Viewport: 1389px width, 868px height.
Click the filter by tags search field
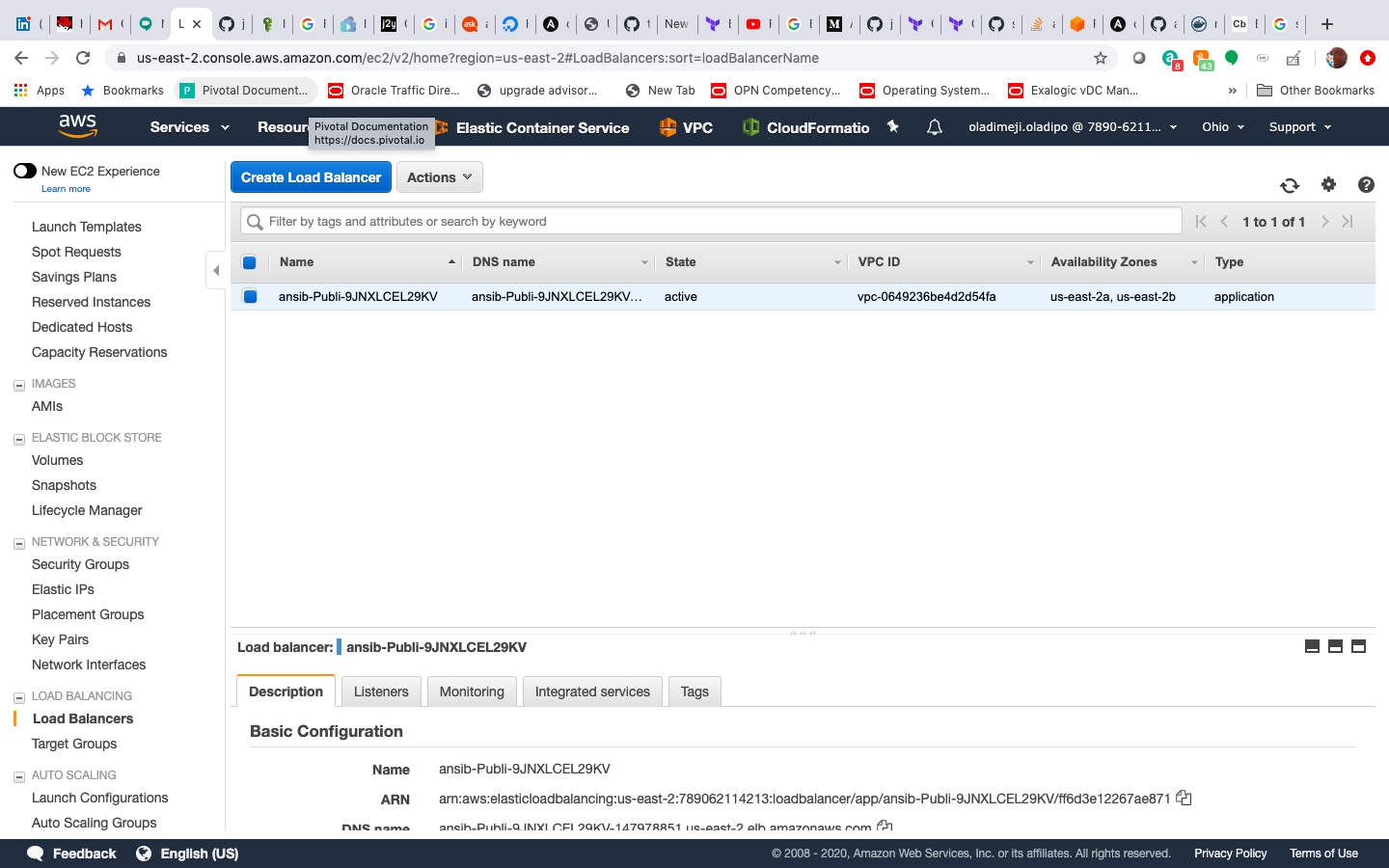tap(711, 221)
